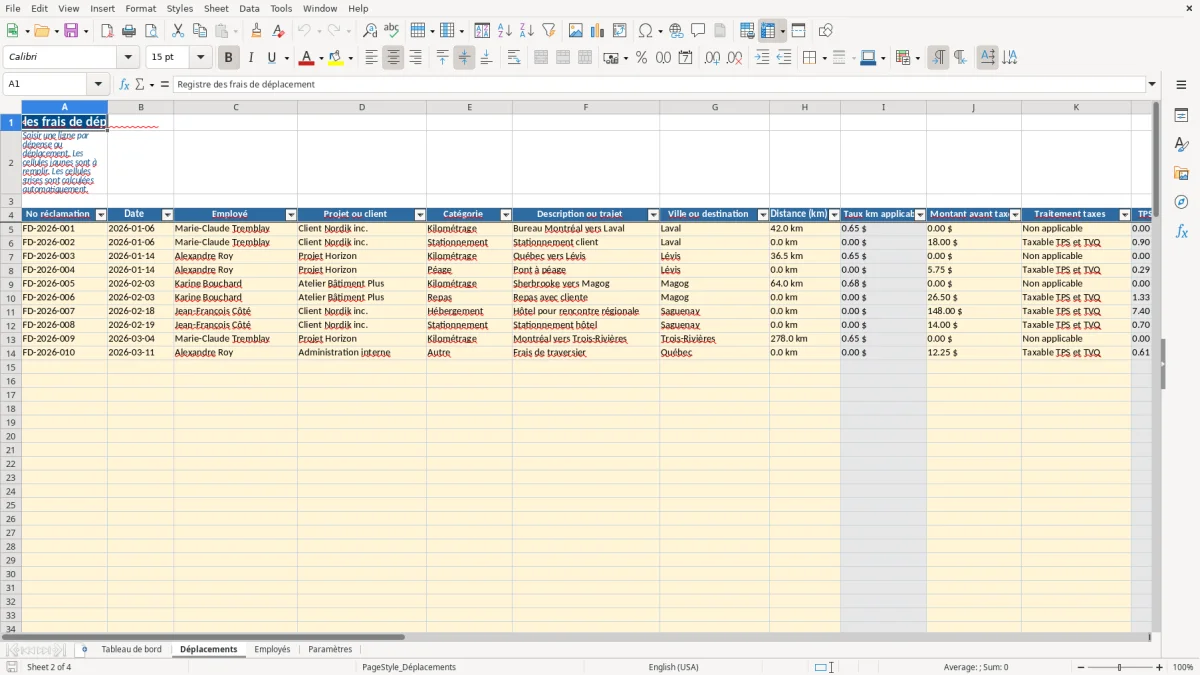This screenshot has height=675, width=1200.
Task: Click the Insert Special Character omega icon
Action: coord(645,31)
